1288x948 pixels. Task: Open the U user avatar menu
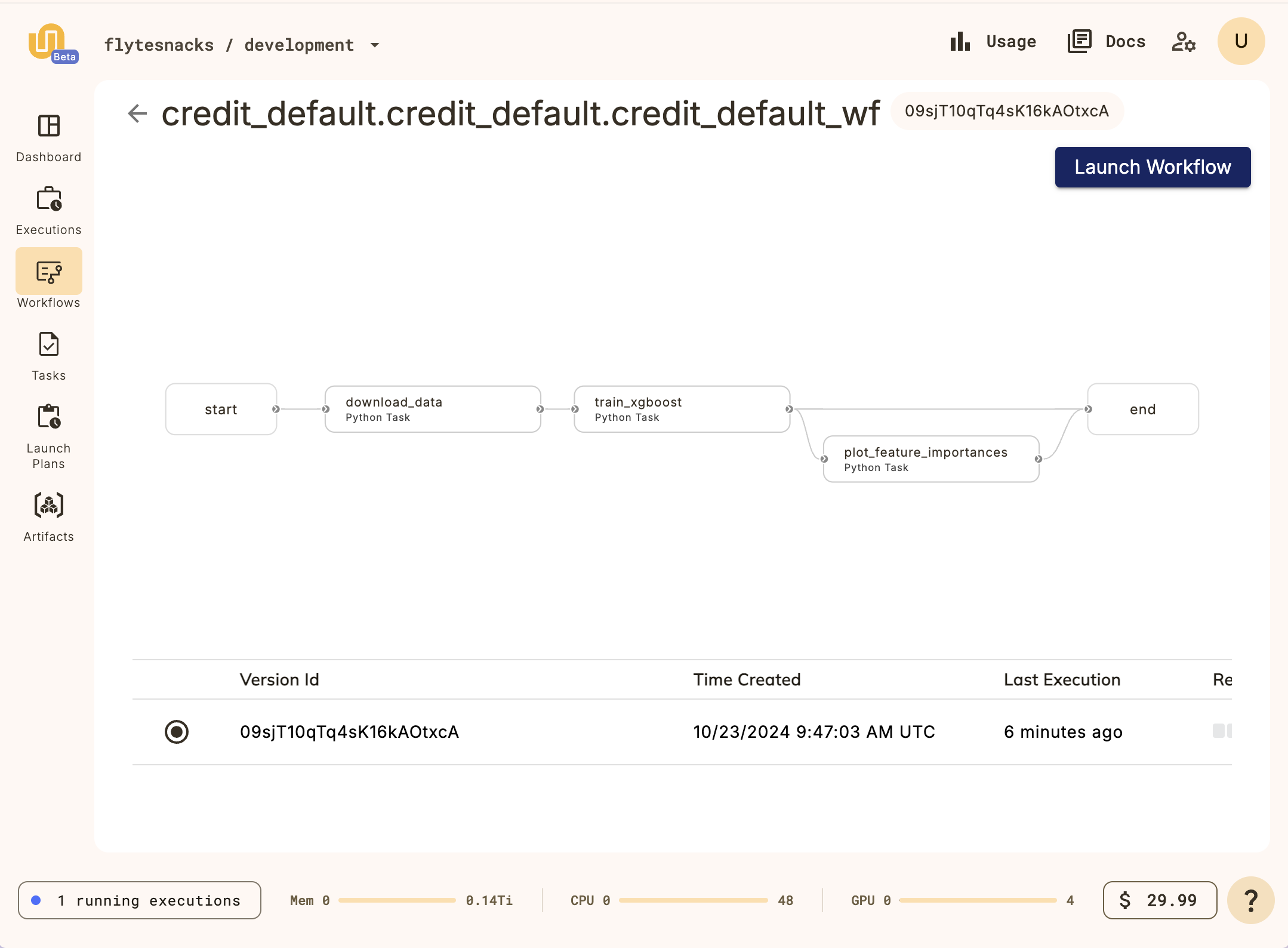[1241, 41]
